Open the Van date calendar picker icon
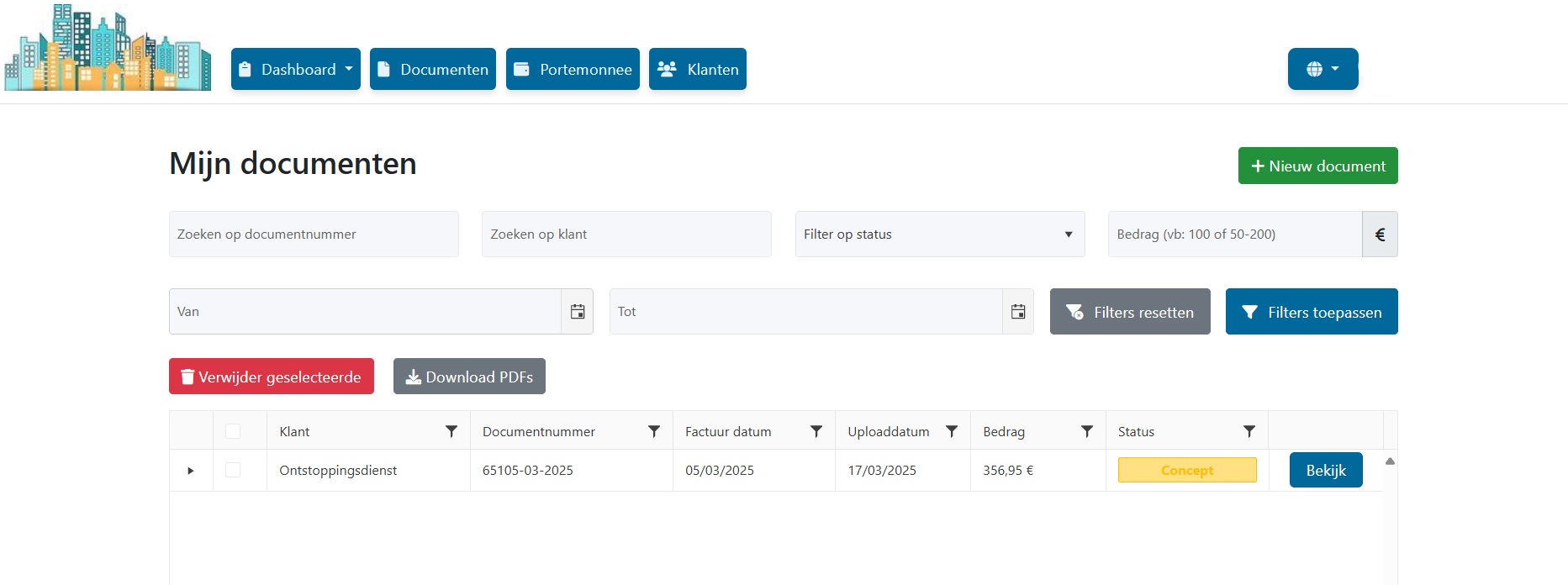The height and width of the screenshot is (585, 1568). [578, 312]
